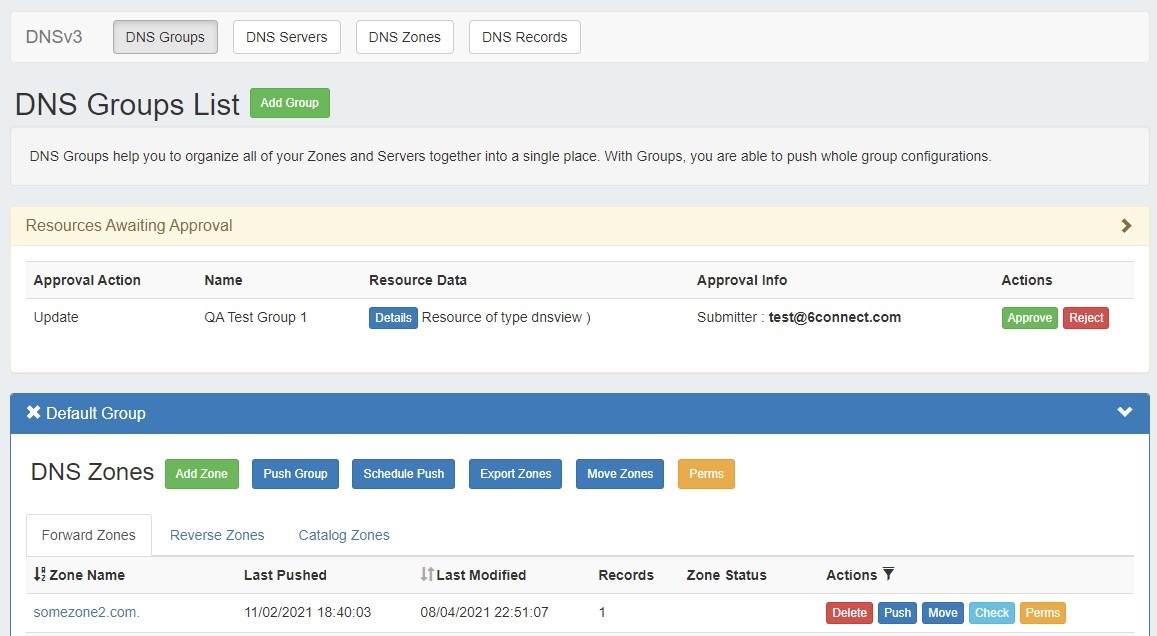1157x636 pixels.
Task: Click the sort icon next to Zone Name
Action: [40, 575]
